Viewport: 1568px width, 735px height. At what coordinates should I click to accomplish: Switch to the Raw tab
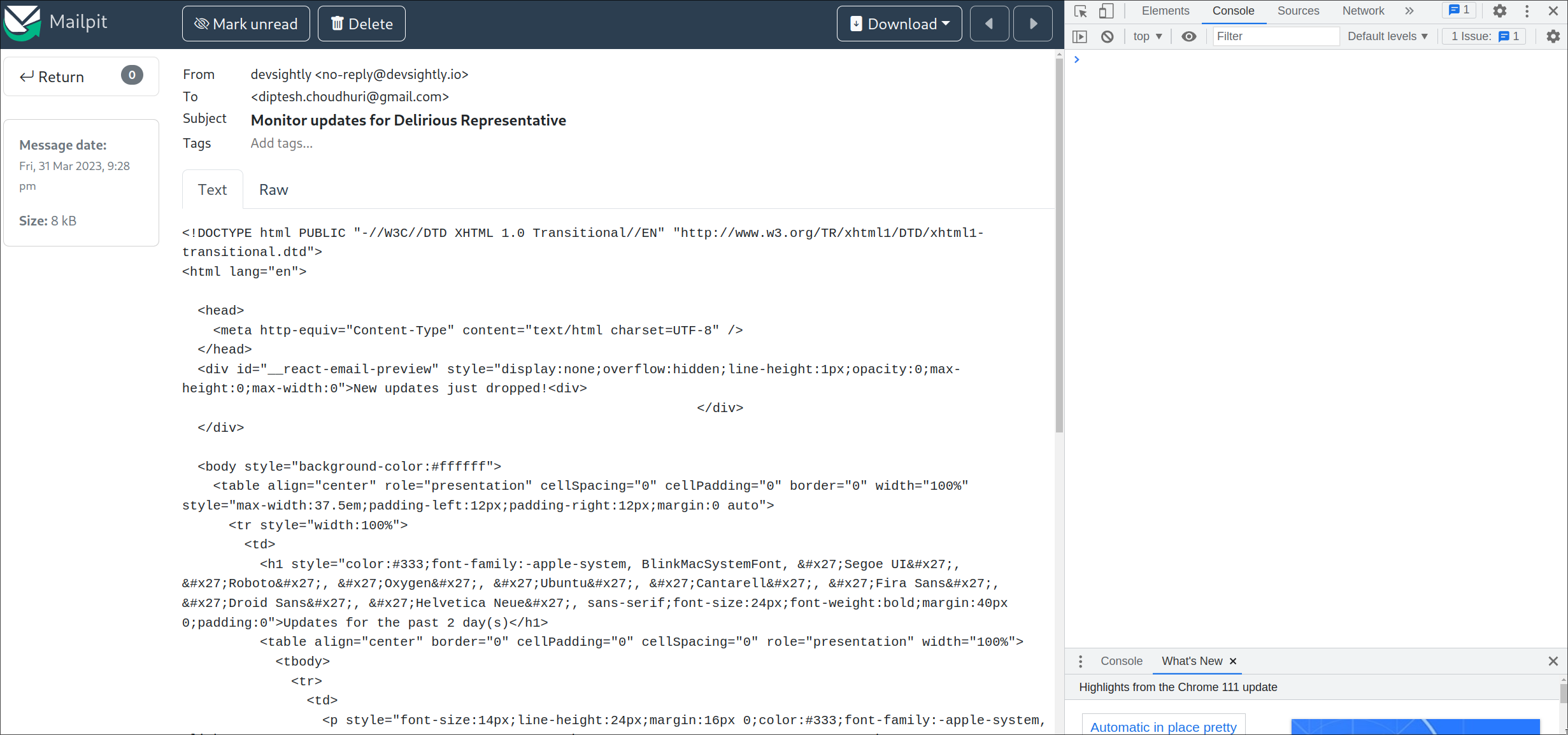click(273, 190)
